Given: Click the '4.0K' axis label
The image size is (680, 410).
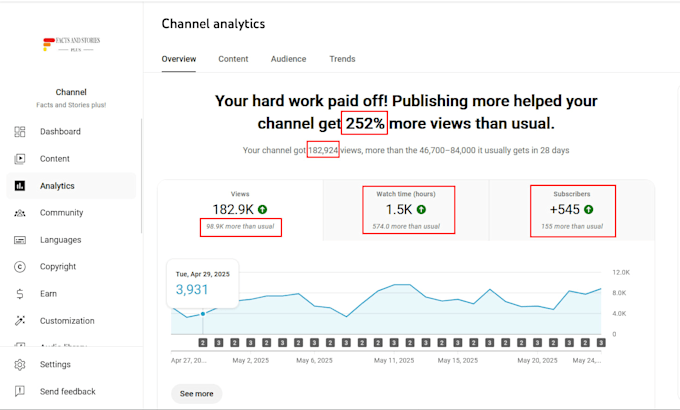Looking at the screenshot, I should [619, 313].
